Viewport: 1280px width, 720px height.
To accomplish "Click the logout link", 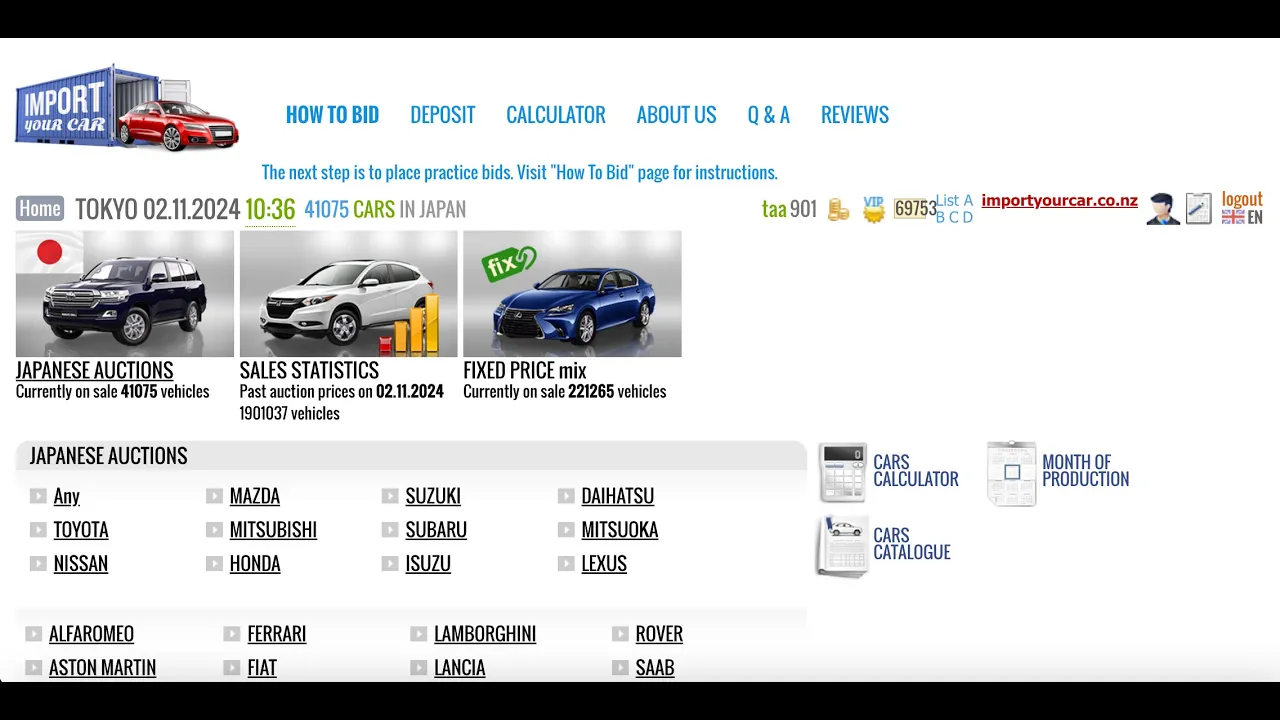I will (x=1242, y=199).
